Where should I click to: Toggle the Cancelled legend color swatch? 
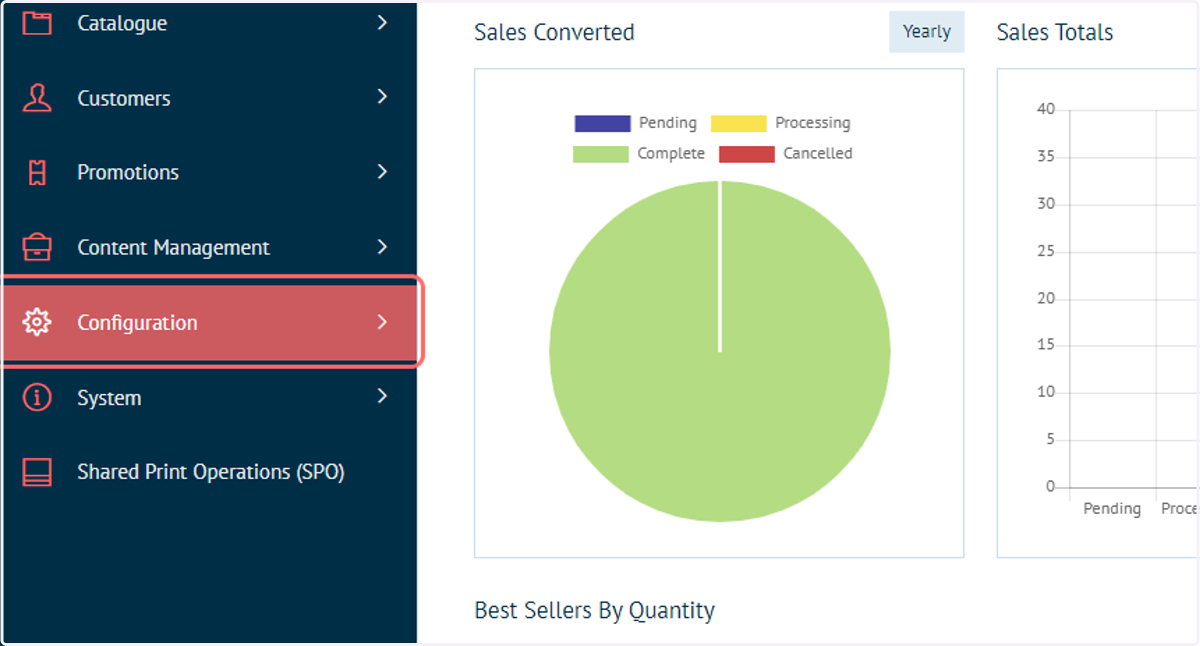coord(746,154)
